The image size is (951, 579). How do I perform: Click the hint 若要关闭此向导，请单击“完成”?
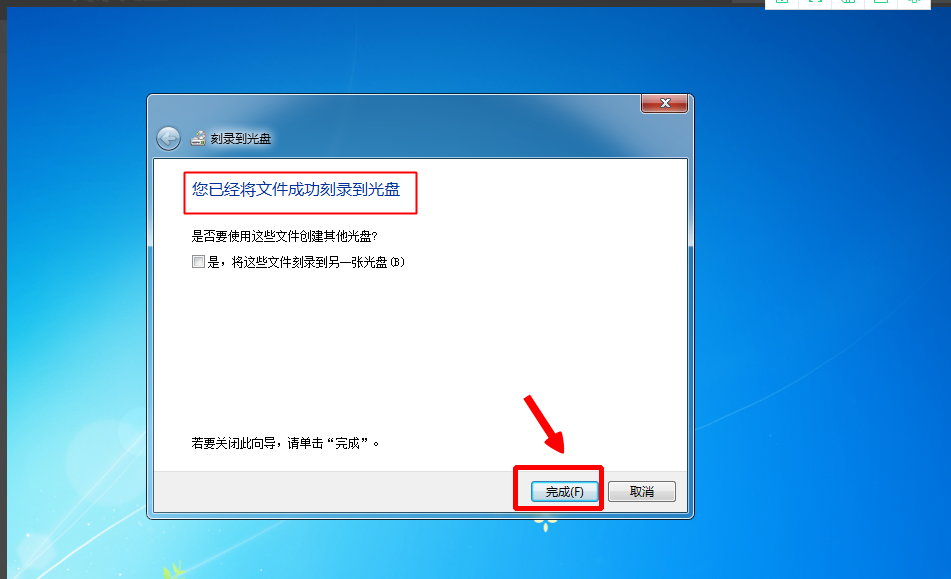[286, 443]
